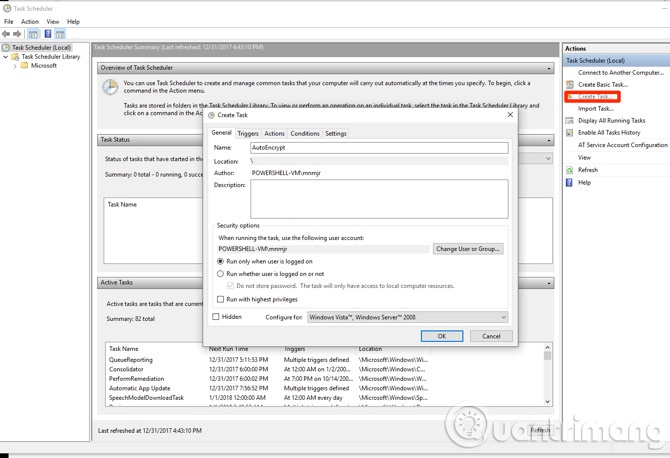670x458 pixels.
Task: Toggle the Show/Hide Action Pane toolbar icon
Action: pos(60,34)
